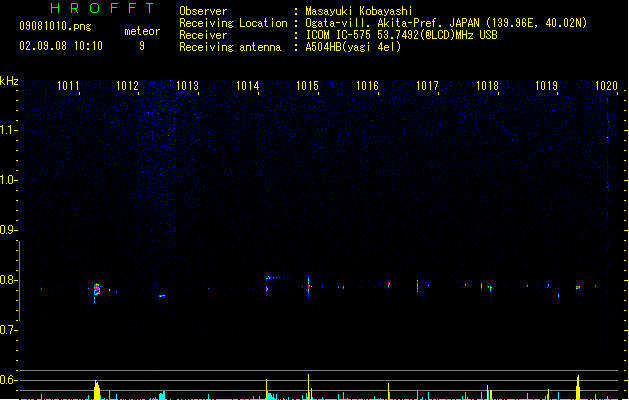Click the meteor echo at 1015
The width and height of the screenshot is (629, 400).
point(308,286)
